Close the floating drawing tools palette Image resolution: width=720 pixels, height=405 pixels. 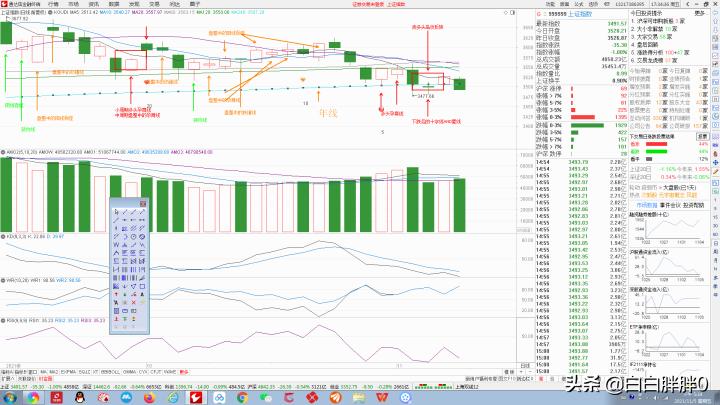[x=143, y=204]
